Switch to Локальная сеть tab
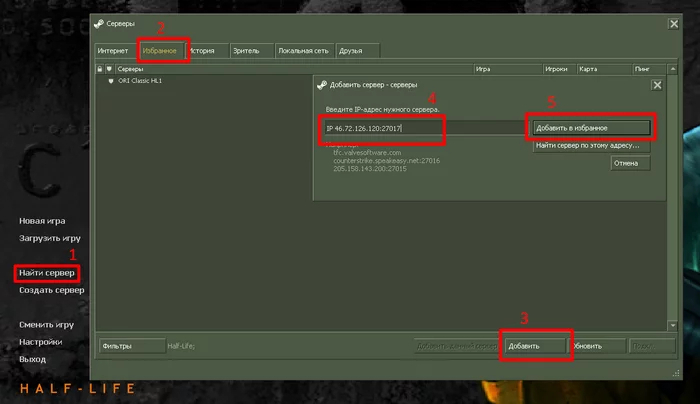 coord(304,51)
